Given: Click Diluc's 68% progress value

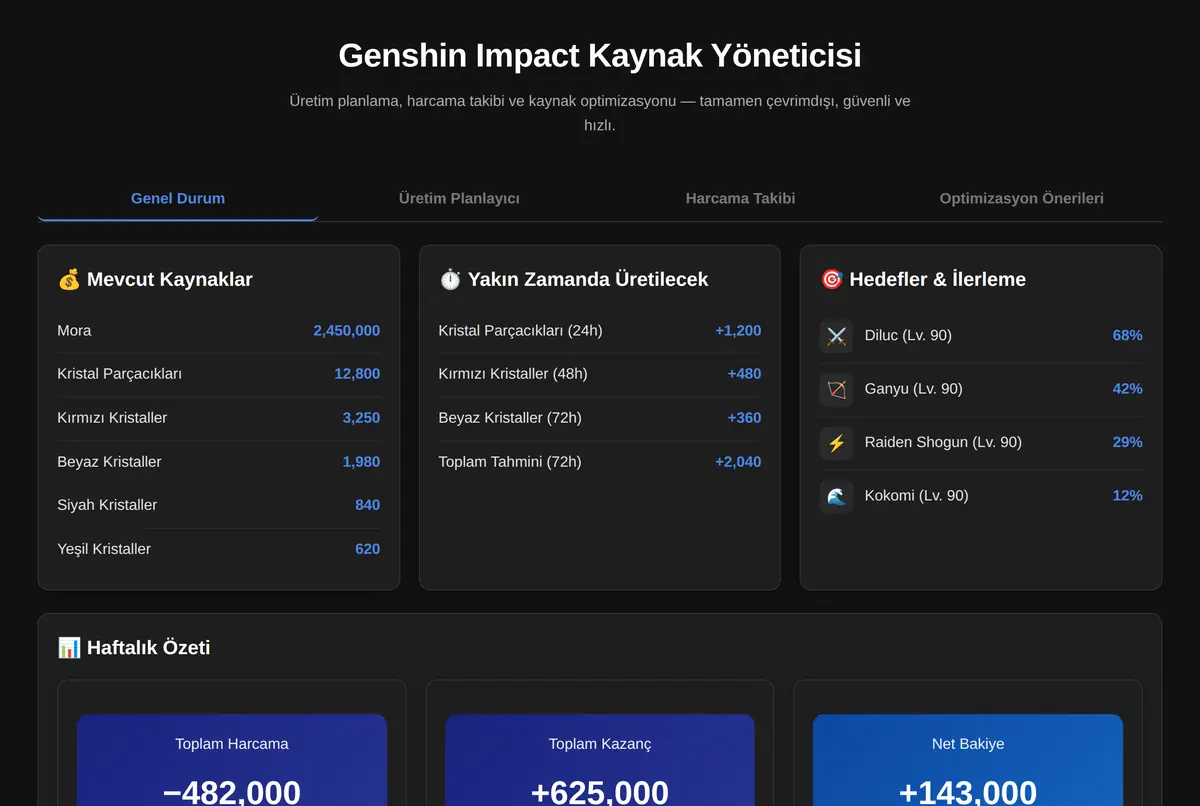Looking at the screenshot, I should click(1127, 336).
